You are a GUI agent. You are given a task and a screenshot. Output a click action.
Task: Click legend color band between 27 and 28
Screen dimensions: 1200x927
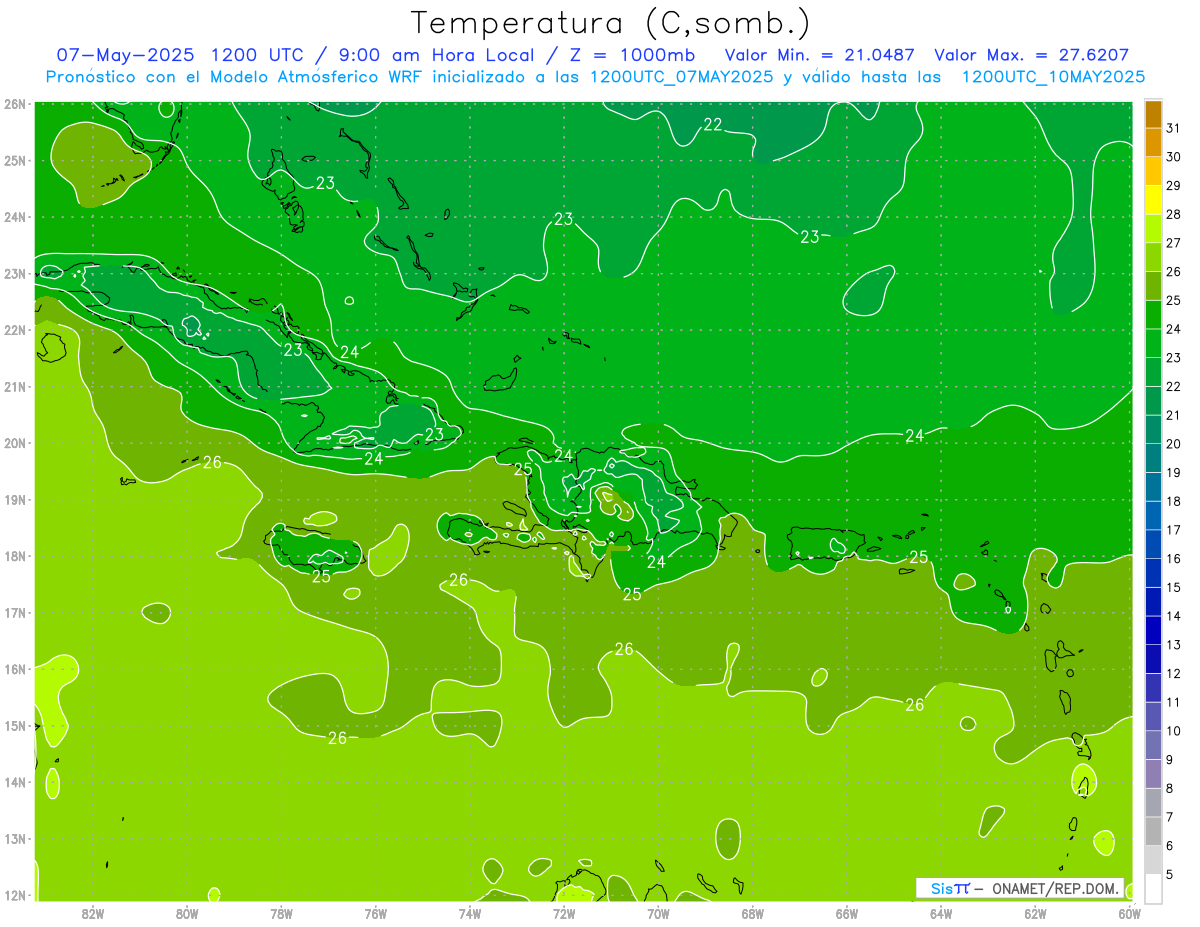(x=1153, y=229)
